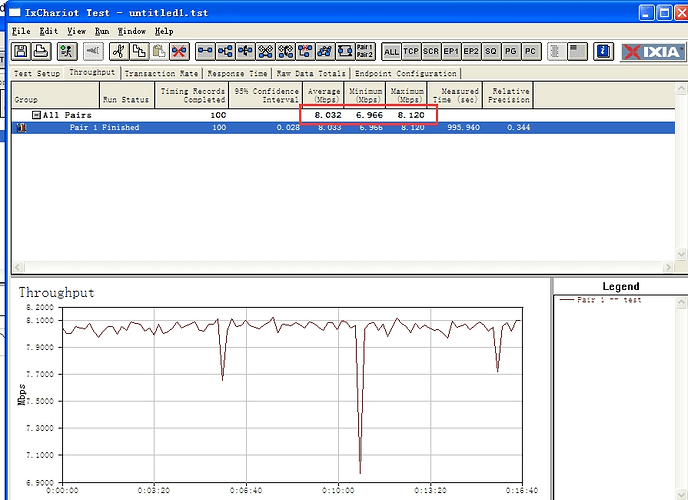This screenshot has height=500, width=688.
Task: Open the View menu
Action: tap(76, 31)
